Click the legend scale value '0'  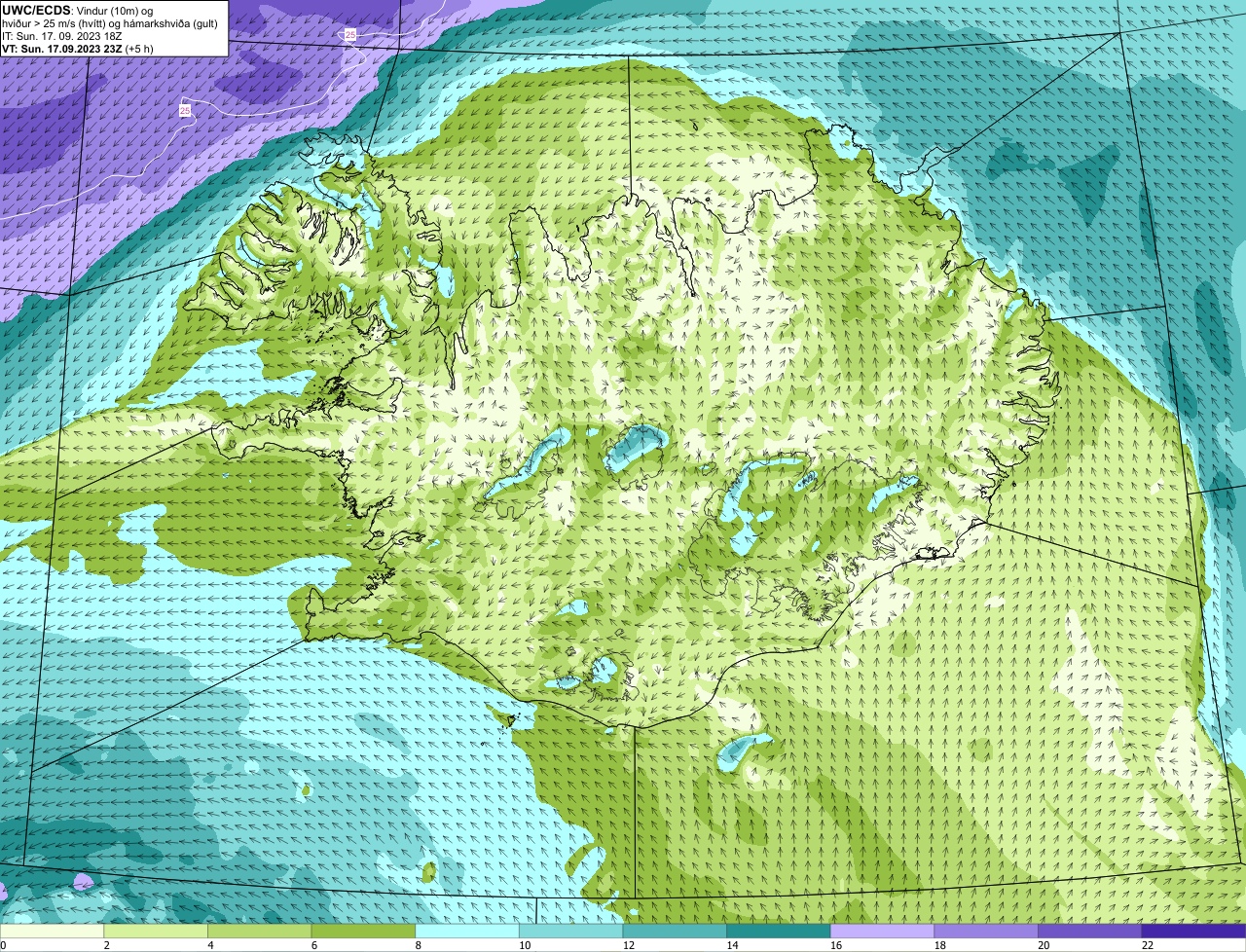4,945
